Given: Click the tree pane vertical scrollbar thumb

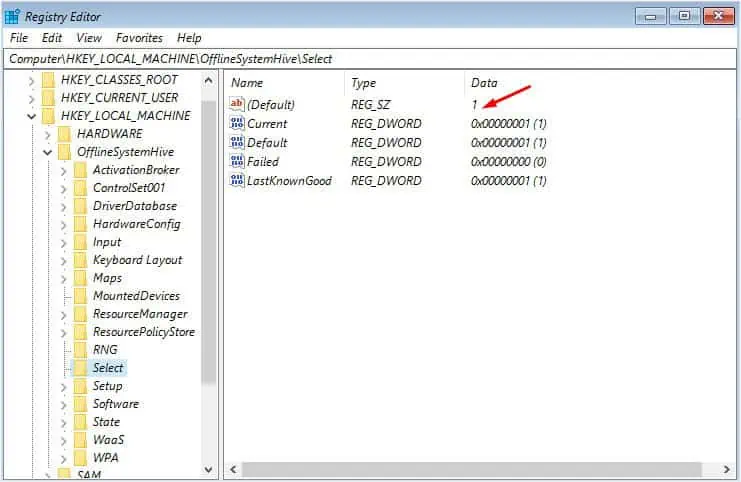Looking at the screenshot, I should coord(208,241).
